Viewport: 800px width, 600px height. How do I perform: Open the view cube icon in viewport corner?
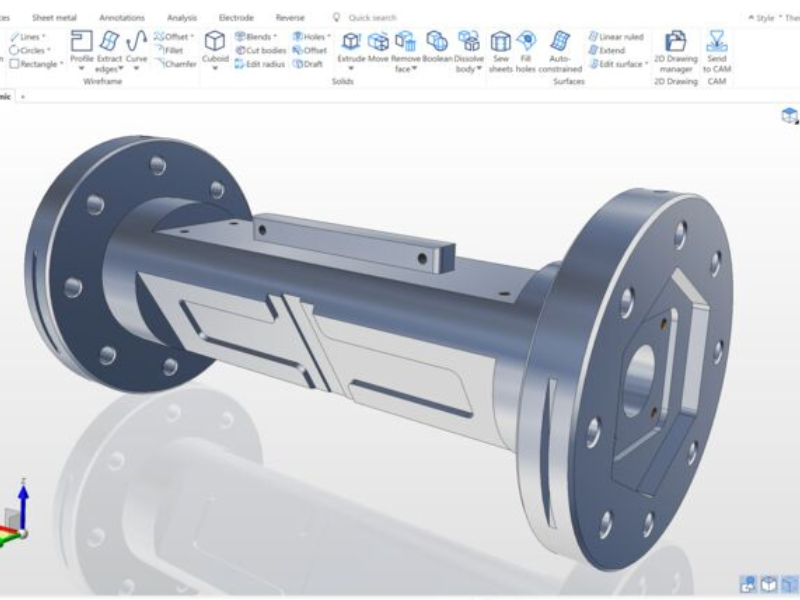789,115
